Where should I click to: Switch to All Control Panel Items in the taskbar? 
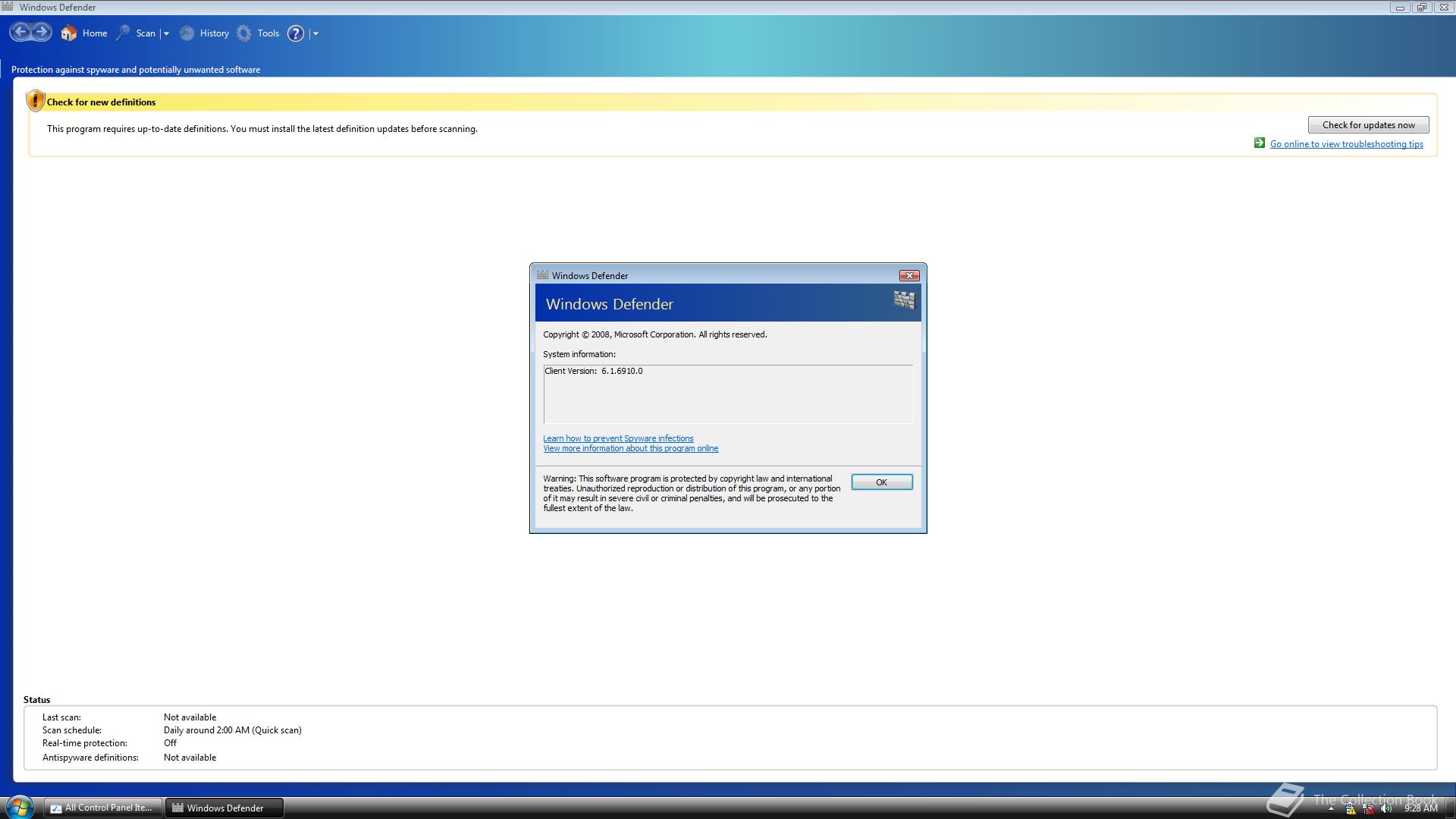(x=102, y=808)
